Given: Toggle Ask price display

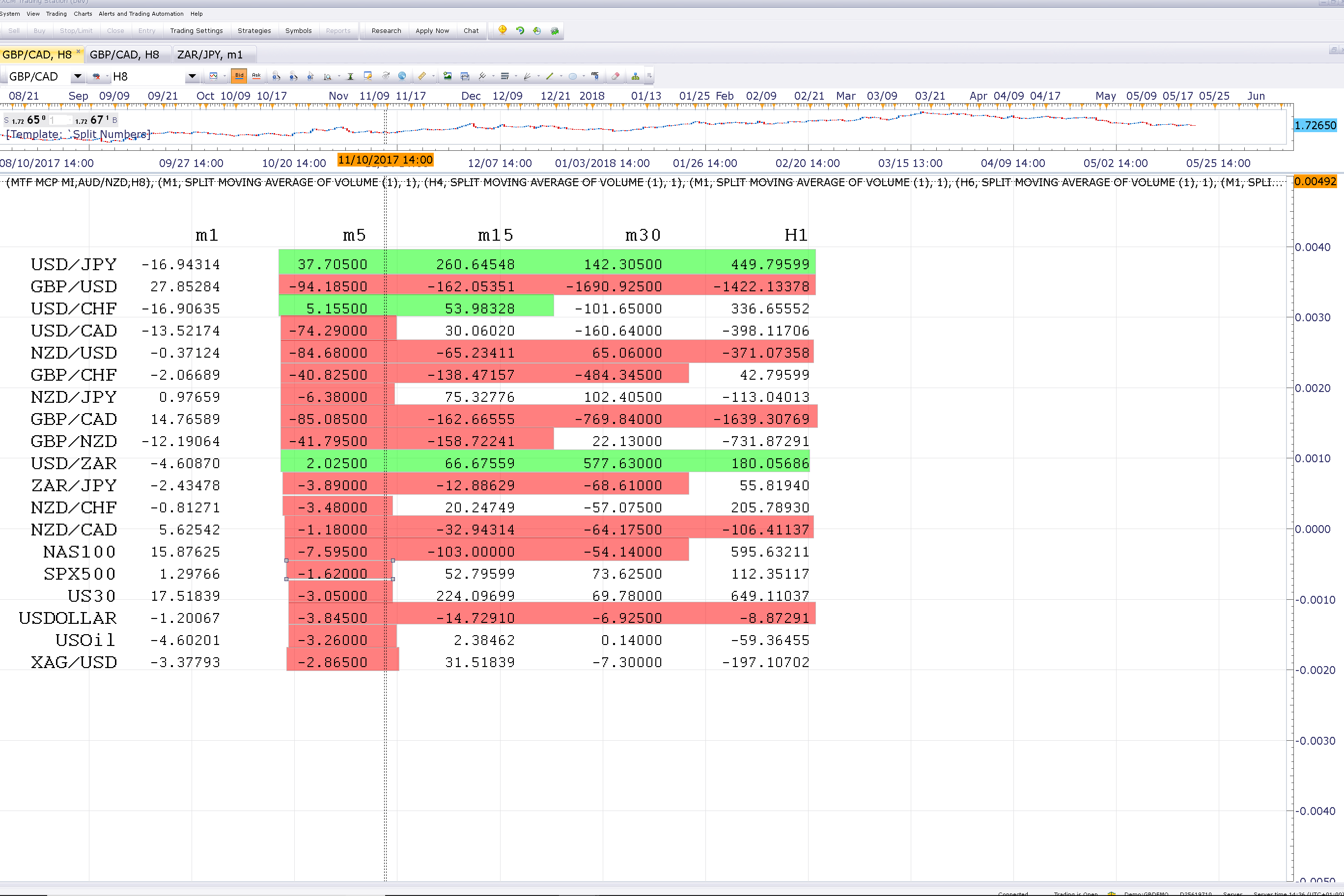Looking at the screenshot, I should (256, 76).
